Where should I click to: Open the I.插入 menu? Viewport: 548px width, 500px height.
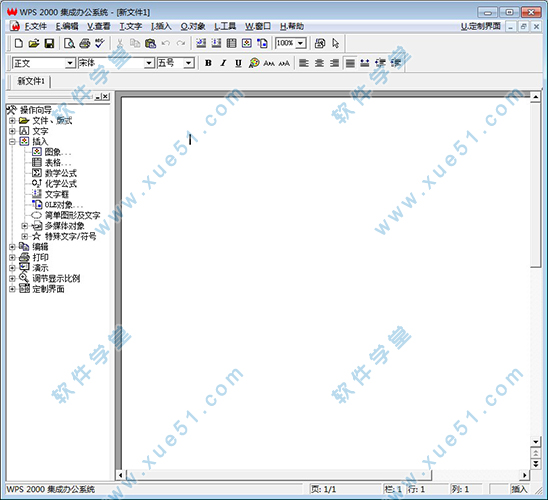(161, 27)
